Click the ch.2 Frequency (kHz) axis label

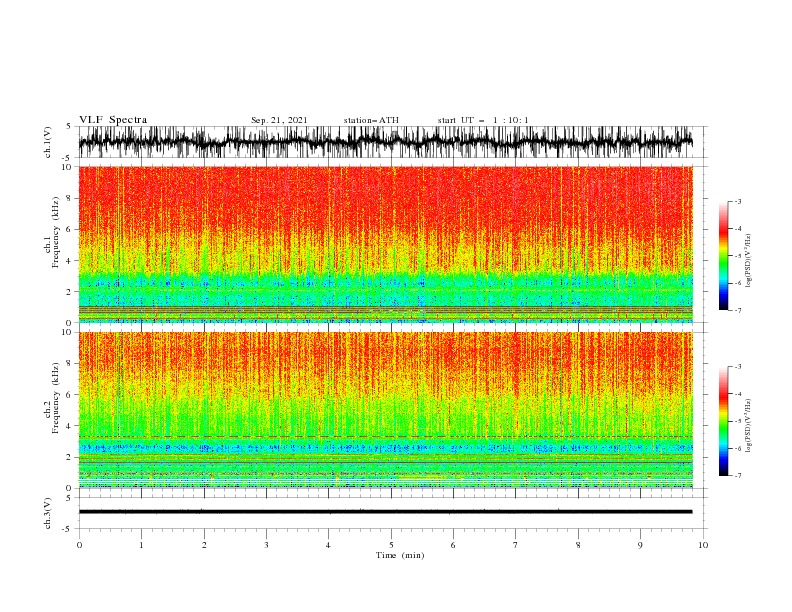coord(52,410)
